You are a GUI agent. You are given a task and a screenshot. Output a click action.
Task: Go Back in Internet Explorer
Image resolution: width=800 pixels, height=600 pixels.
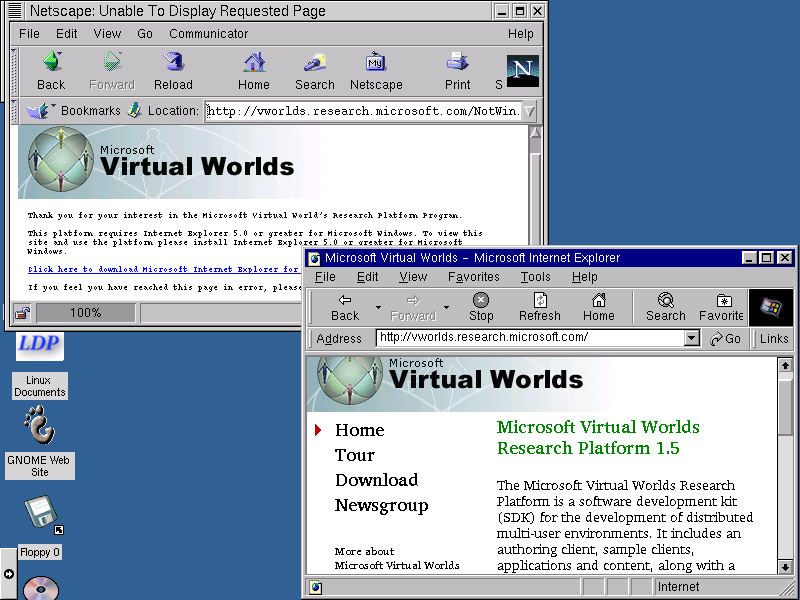point(345,308)
